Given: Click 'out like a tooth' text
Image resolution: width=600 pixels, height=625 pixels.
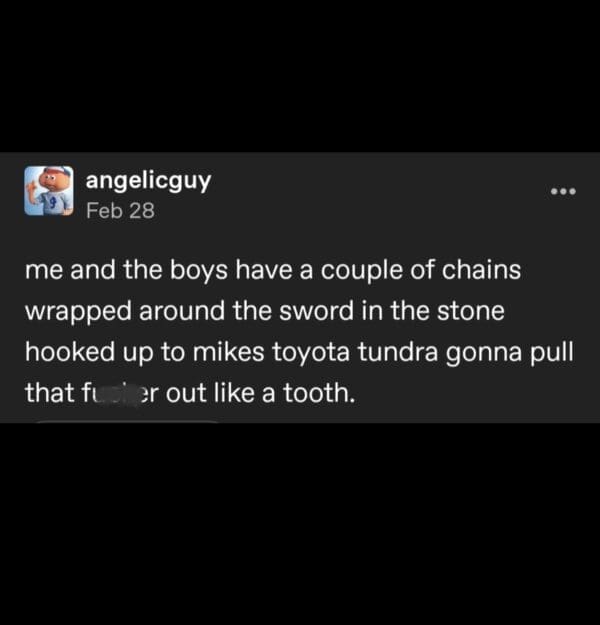Looking at the screenshot, I should click(260, 392).
